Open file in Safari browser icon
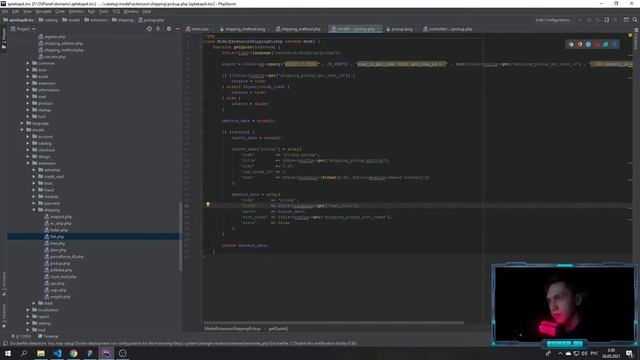The width and height of the screenshot is (640, 360). pyautogui.click(x=588, y=44)
